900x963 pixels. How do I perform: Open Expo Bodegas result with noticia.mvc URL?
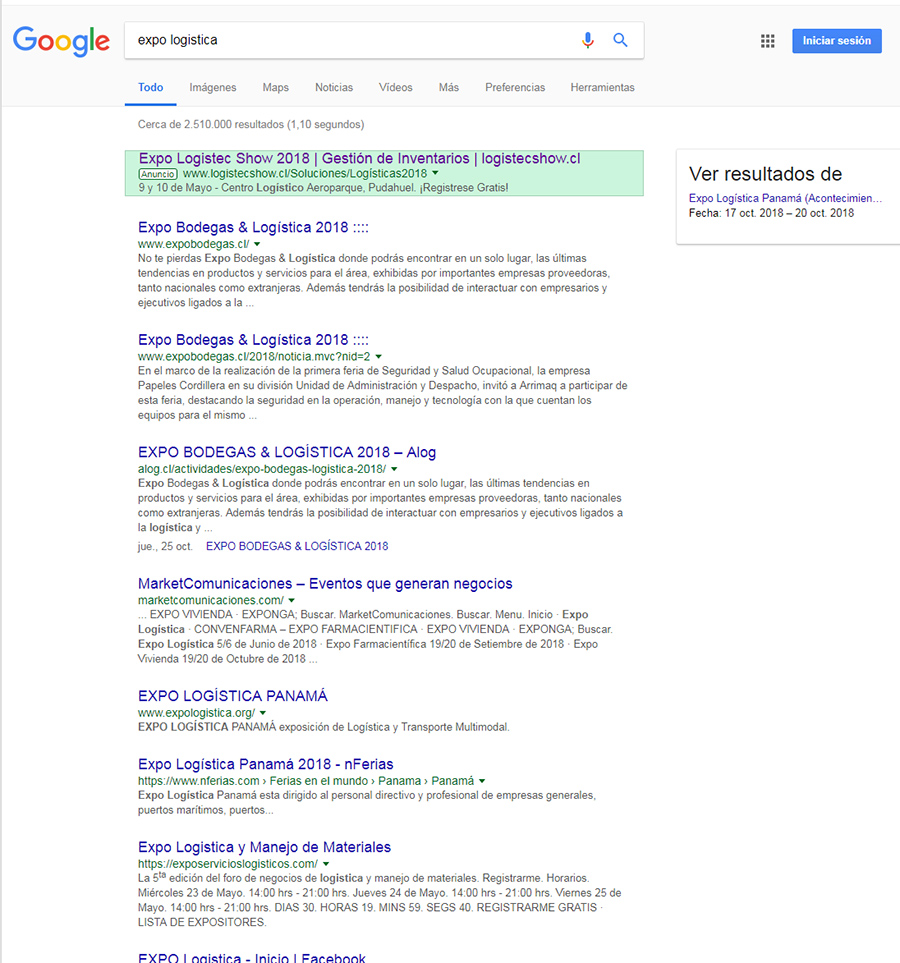(253, 340)
